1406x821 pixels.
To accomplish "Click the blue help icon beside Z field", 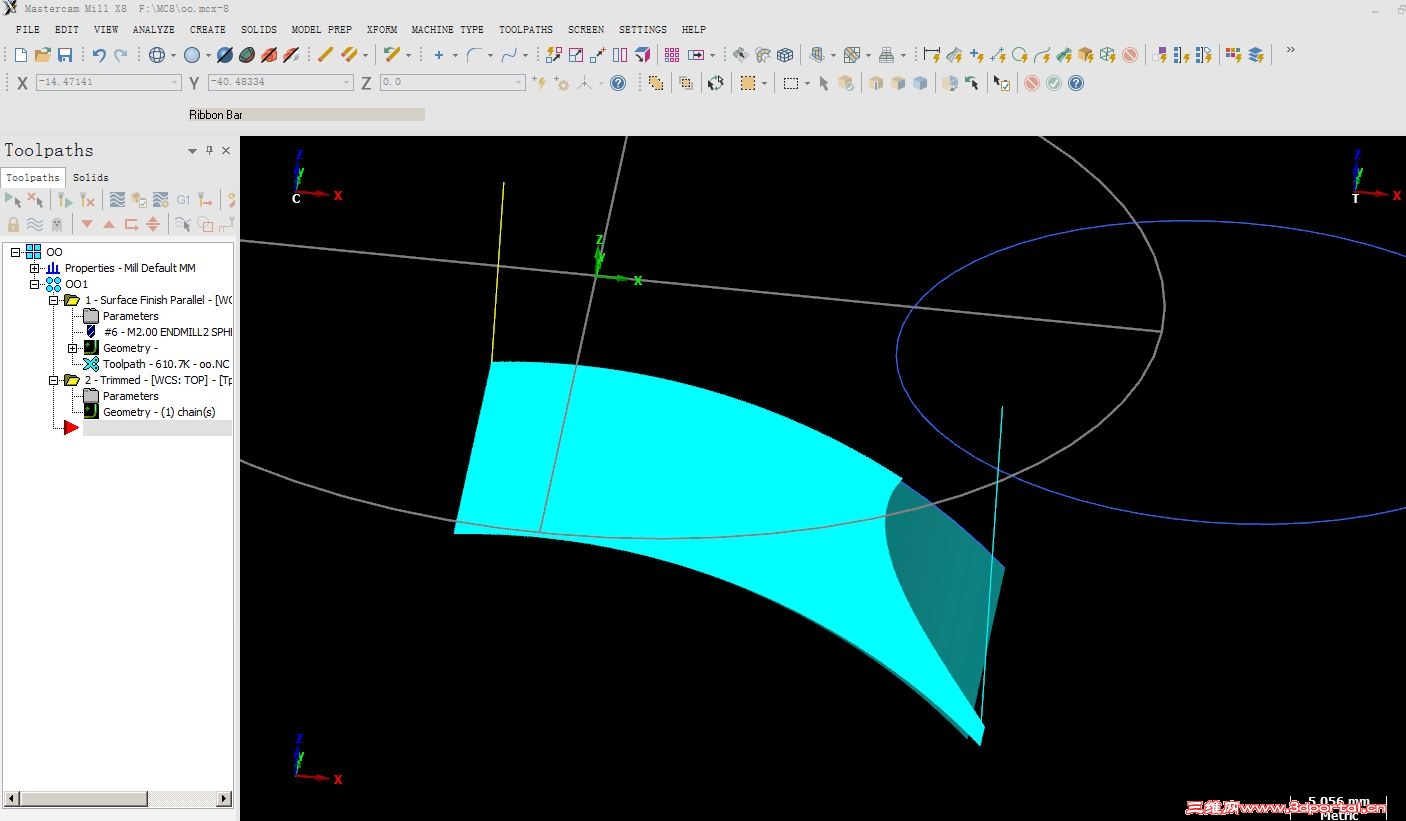I will 618,83.
